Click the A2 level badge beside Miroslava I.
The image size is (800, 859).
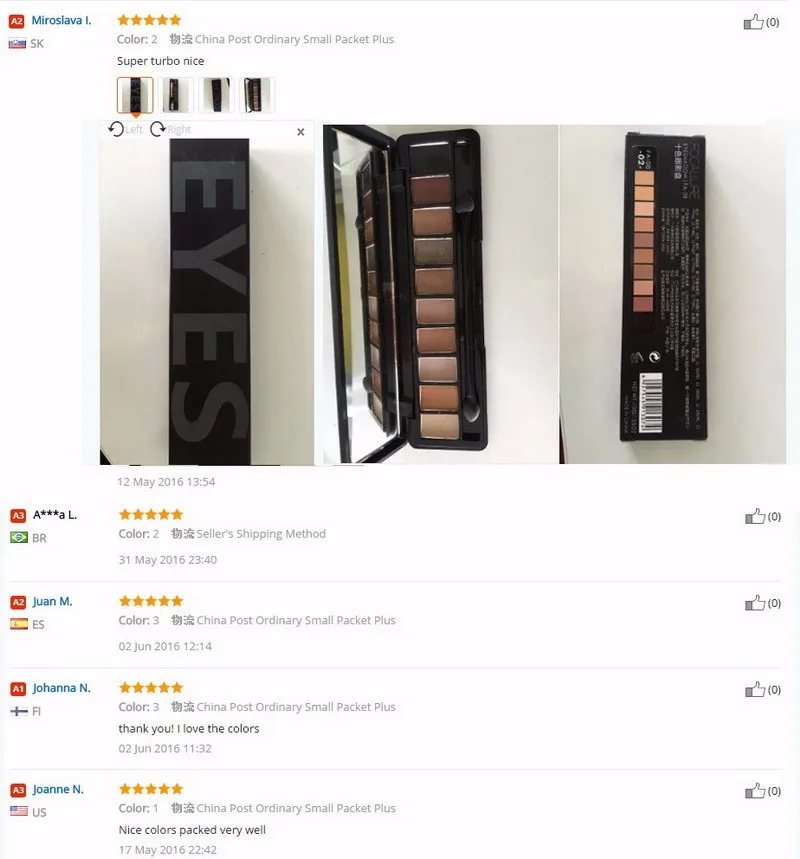pos(16,21)
